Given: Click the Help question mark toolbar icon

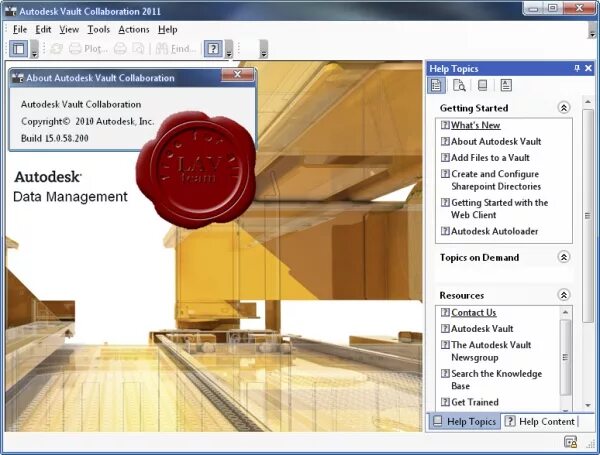Looking at the screenshot, I should [x=213, y=49].
